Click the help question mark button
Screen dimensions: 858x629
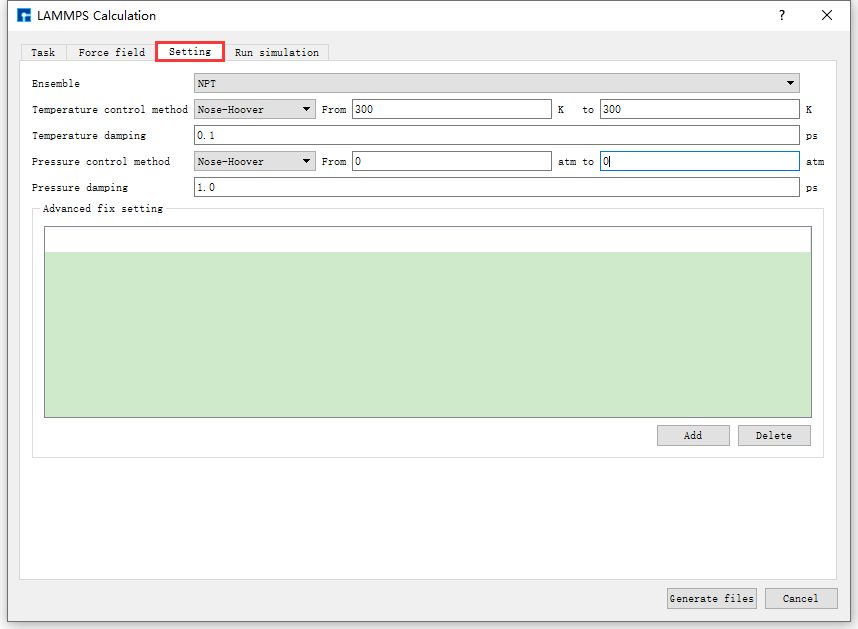[x=782, y=15]
